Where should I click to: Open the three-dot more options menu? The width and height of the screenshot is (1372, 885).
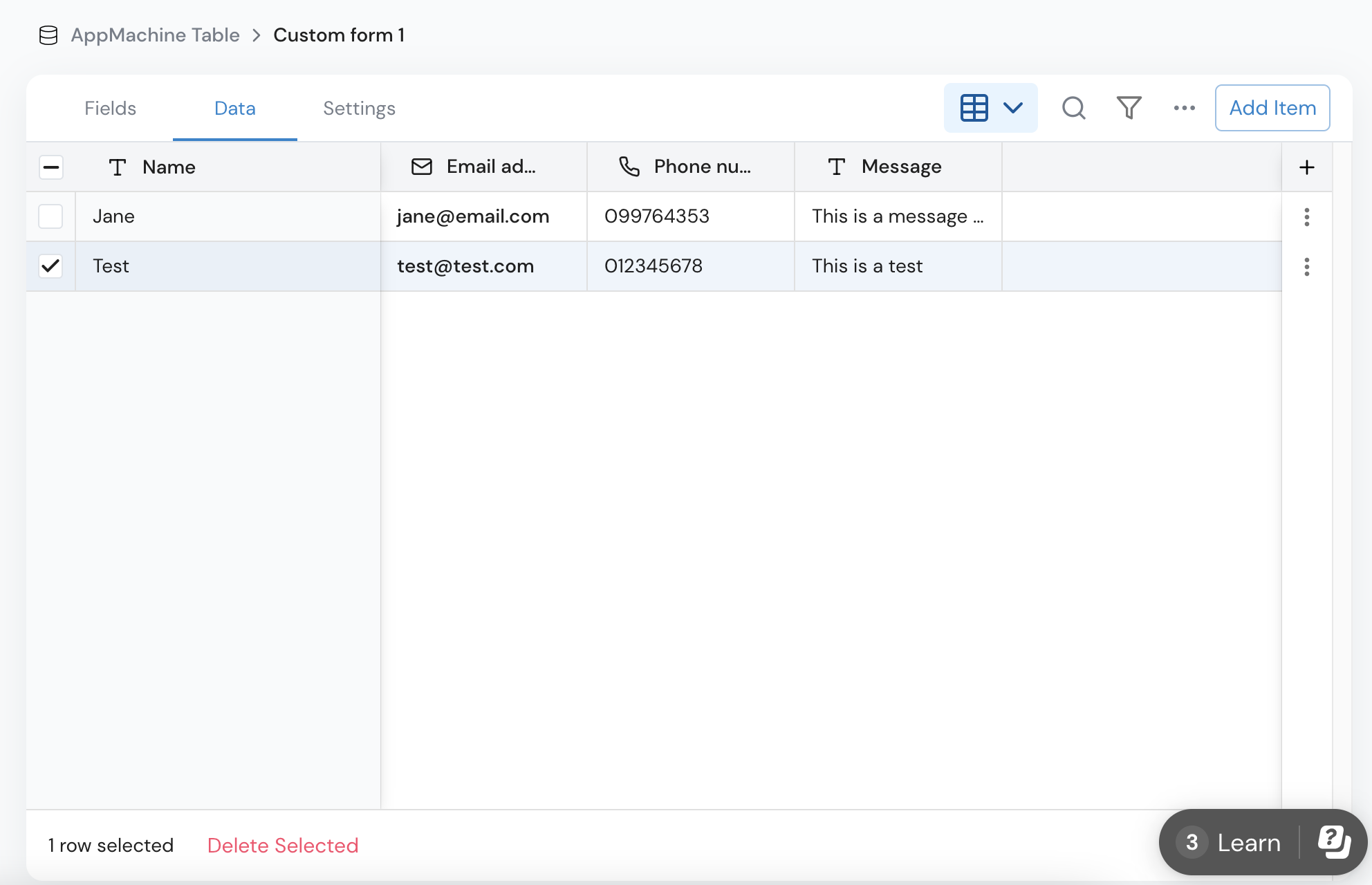click(1184, 108)
